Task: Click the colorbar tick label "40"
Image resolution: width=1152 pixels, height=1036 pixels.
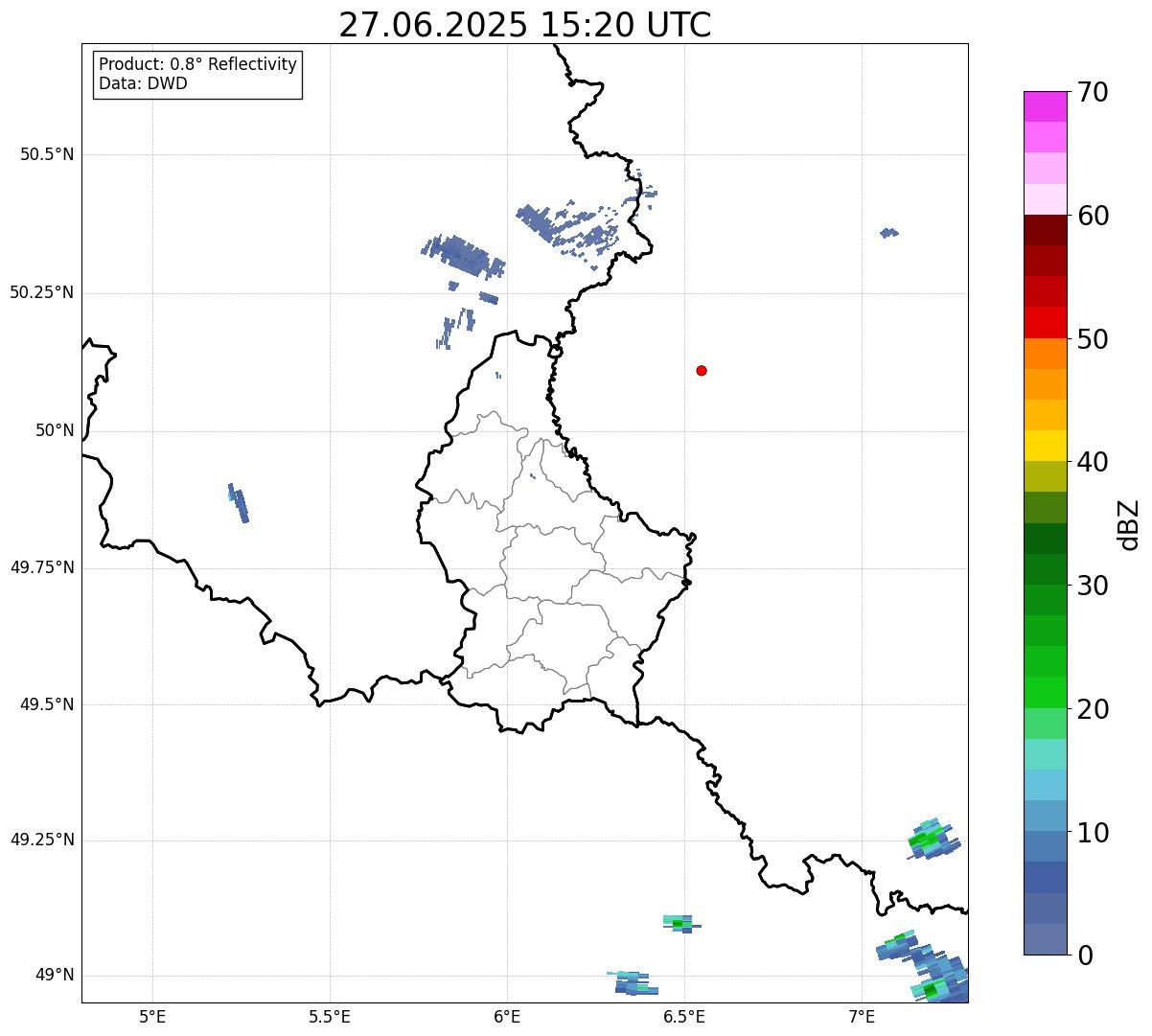Action: click(1094, 462)
